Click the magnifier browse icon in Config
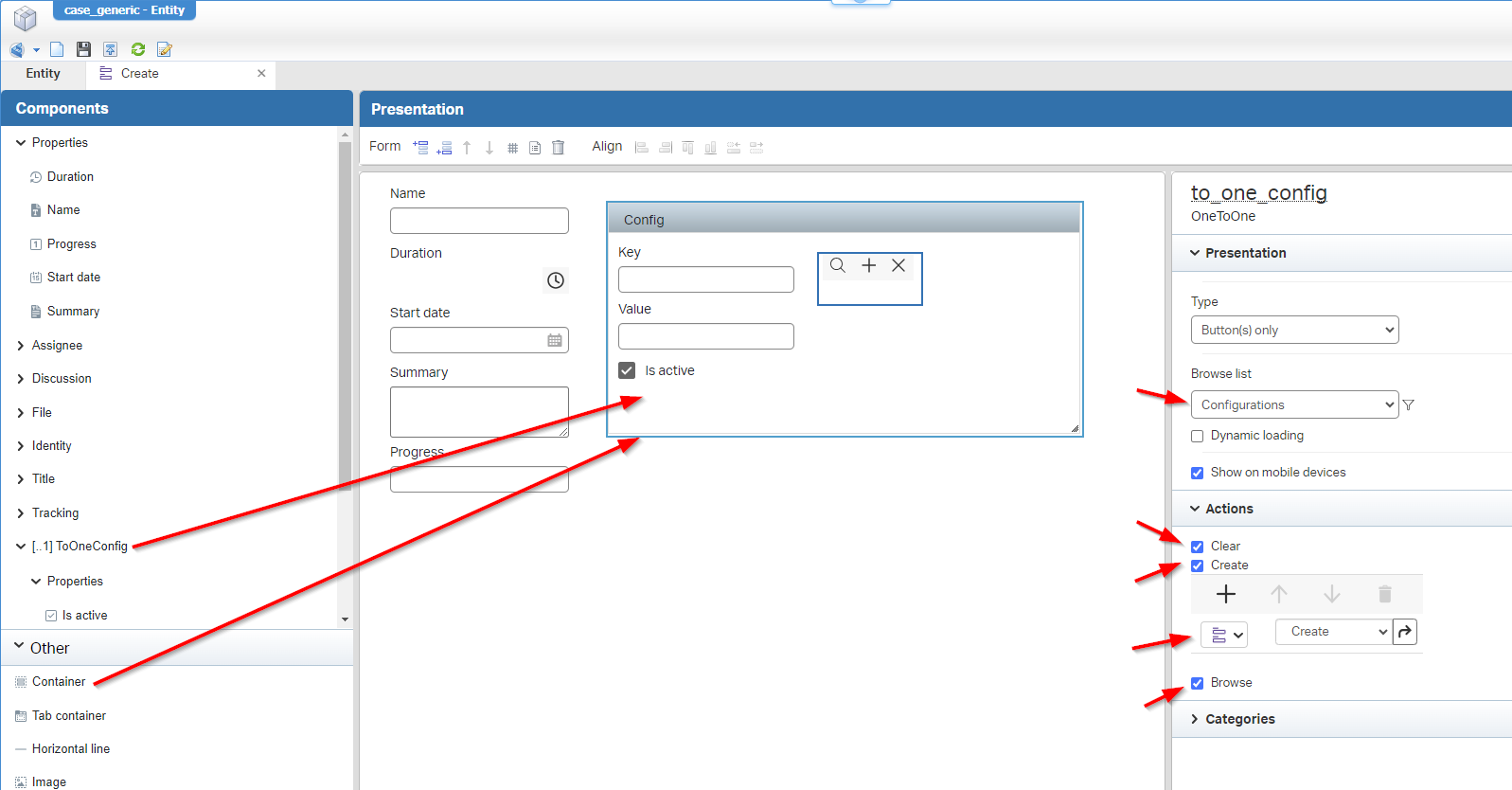This screenshot has height=790, width=1512. [838, 266]
